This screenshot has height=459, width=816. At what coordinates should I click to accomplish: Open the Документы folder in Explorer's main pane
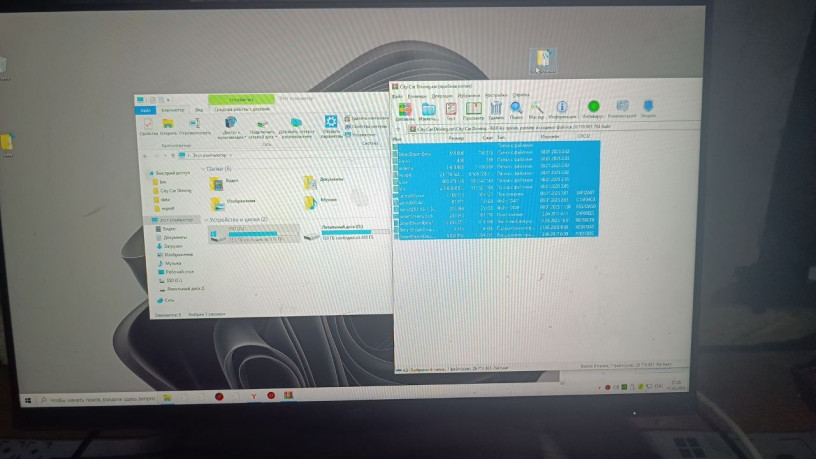[x=323, y=181]
